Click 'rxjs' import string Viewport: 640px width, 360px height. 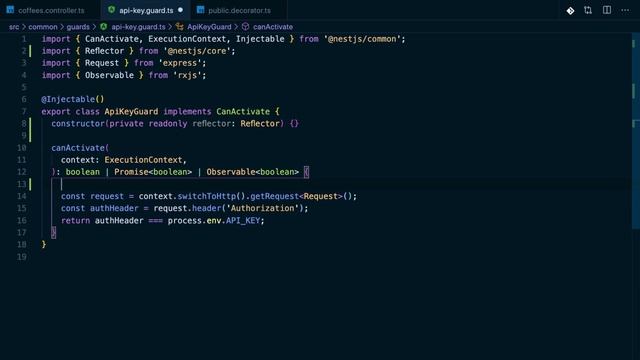pyautogui.click(x=187, y=76)
